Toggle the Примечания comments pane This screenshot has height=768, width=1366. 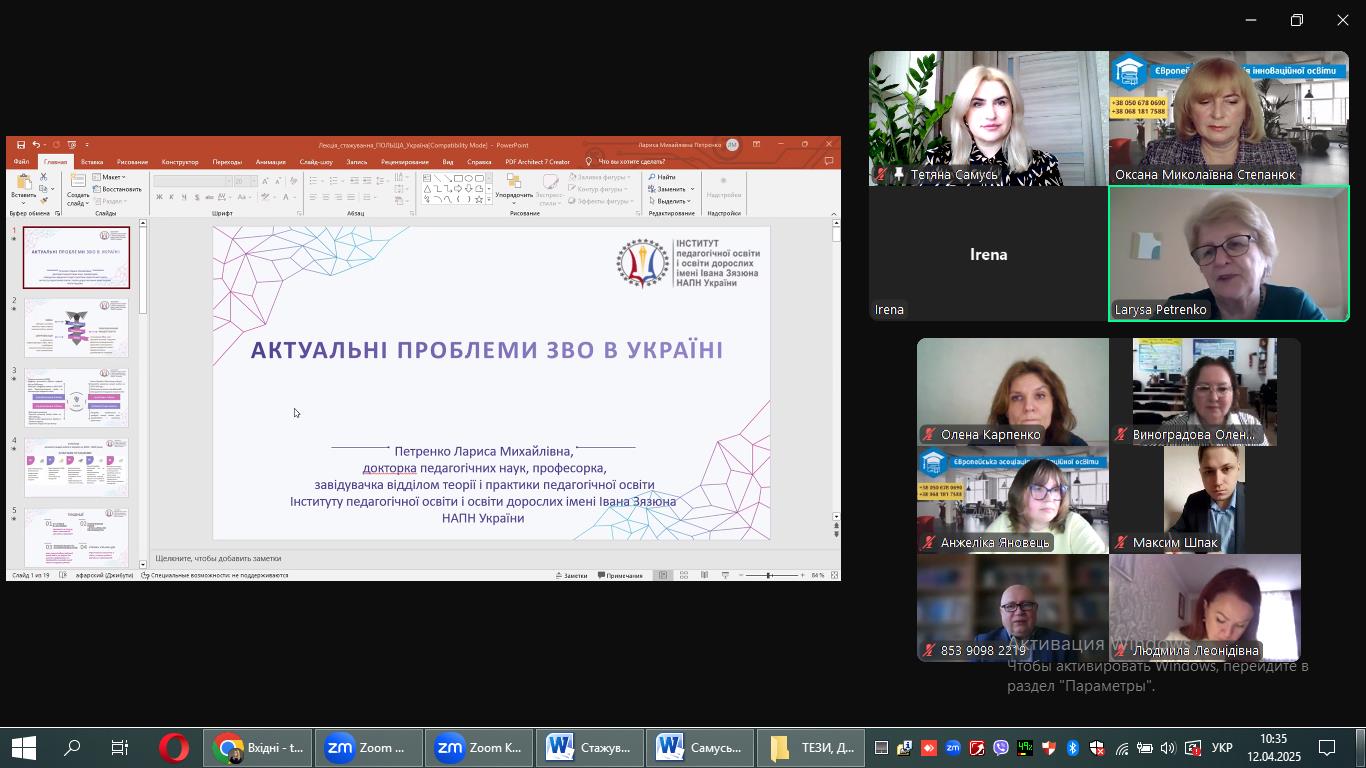pyautogui.click(x=620, y=575)
